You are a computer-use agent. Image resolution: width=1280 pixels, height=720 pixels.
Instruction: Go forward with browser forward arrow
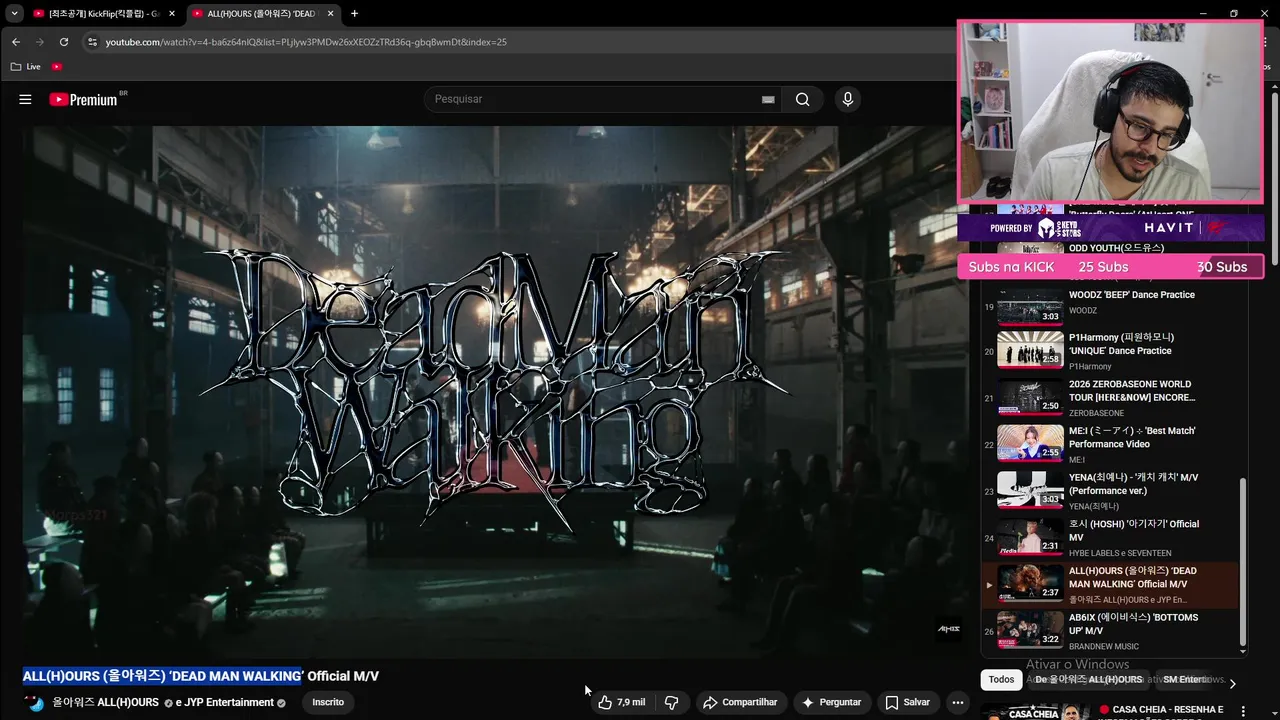pos(40,42)
